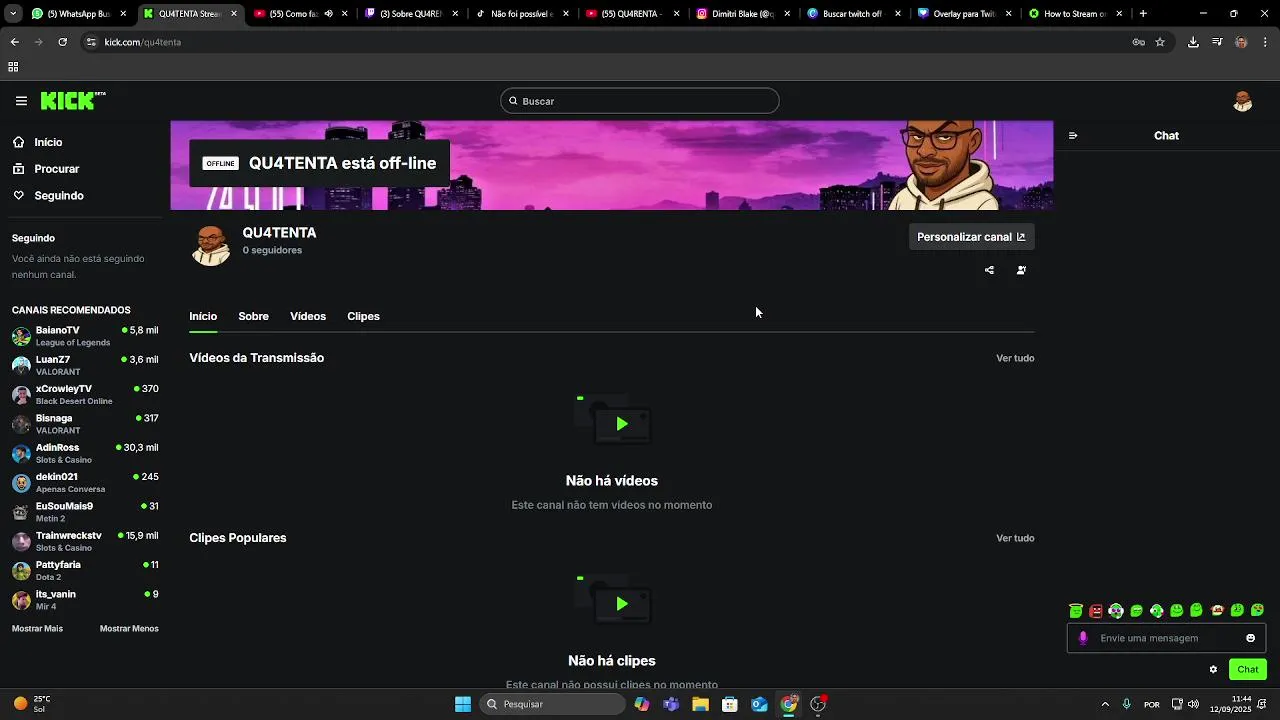Image resolution: width=1280 pixels, height=720 pixels.
Task: Click the share channel icon
Action: (x=989, y=270)
